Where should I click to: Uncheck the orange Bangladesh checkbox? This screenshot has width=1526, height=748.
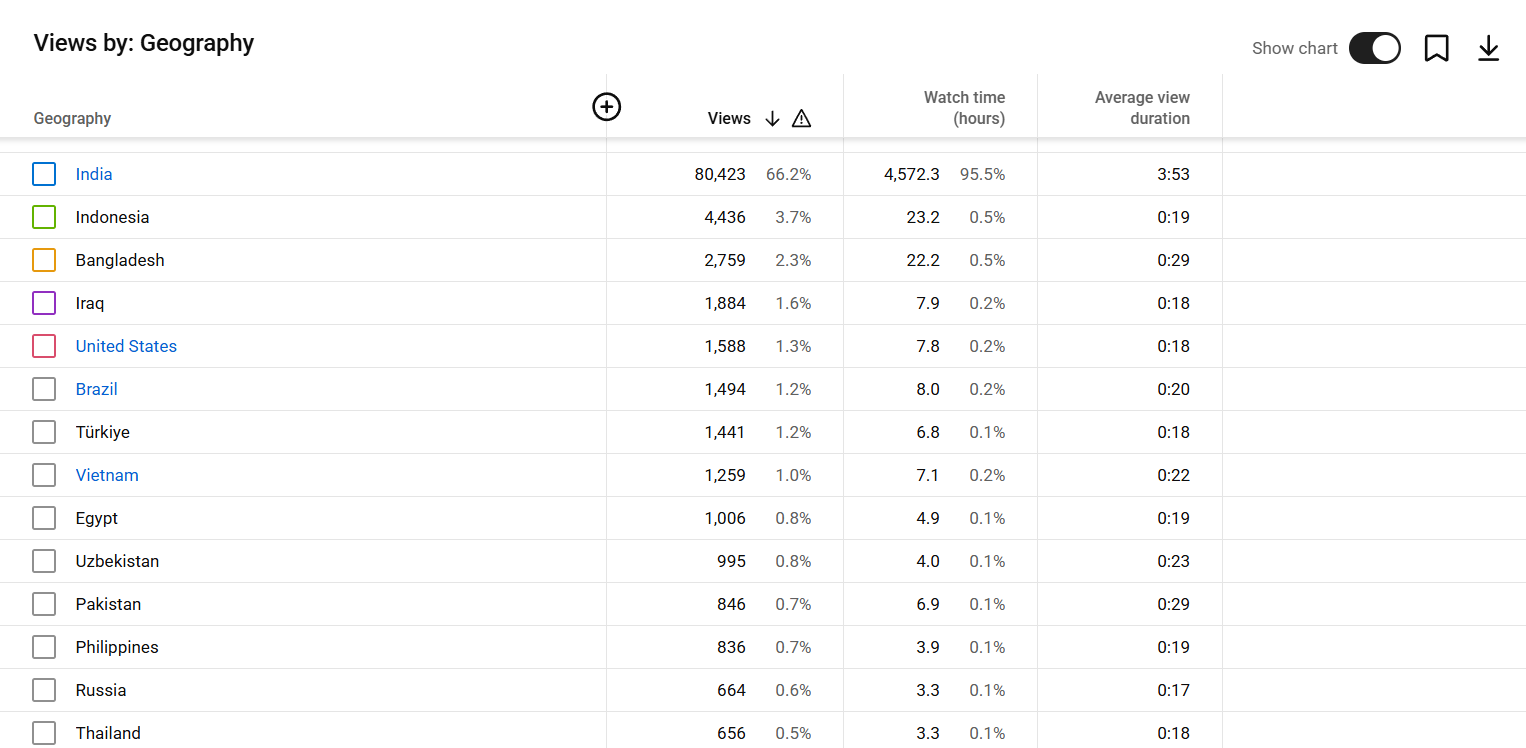tap(44, 260)
